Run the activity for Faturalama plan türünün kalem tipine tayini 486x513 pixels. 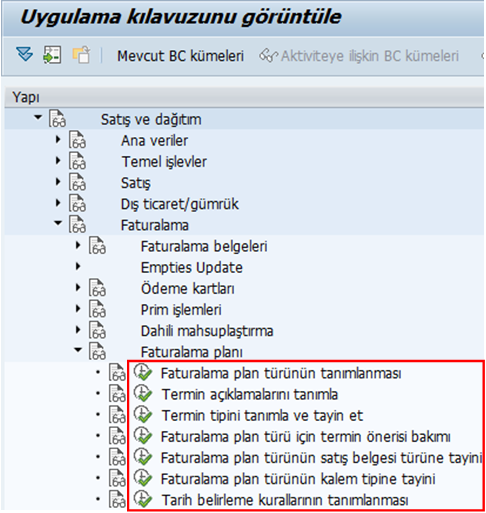click(x=143, y=478)
